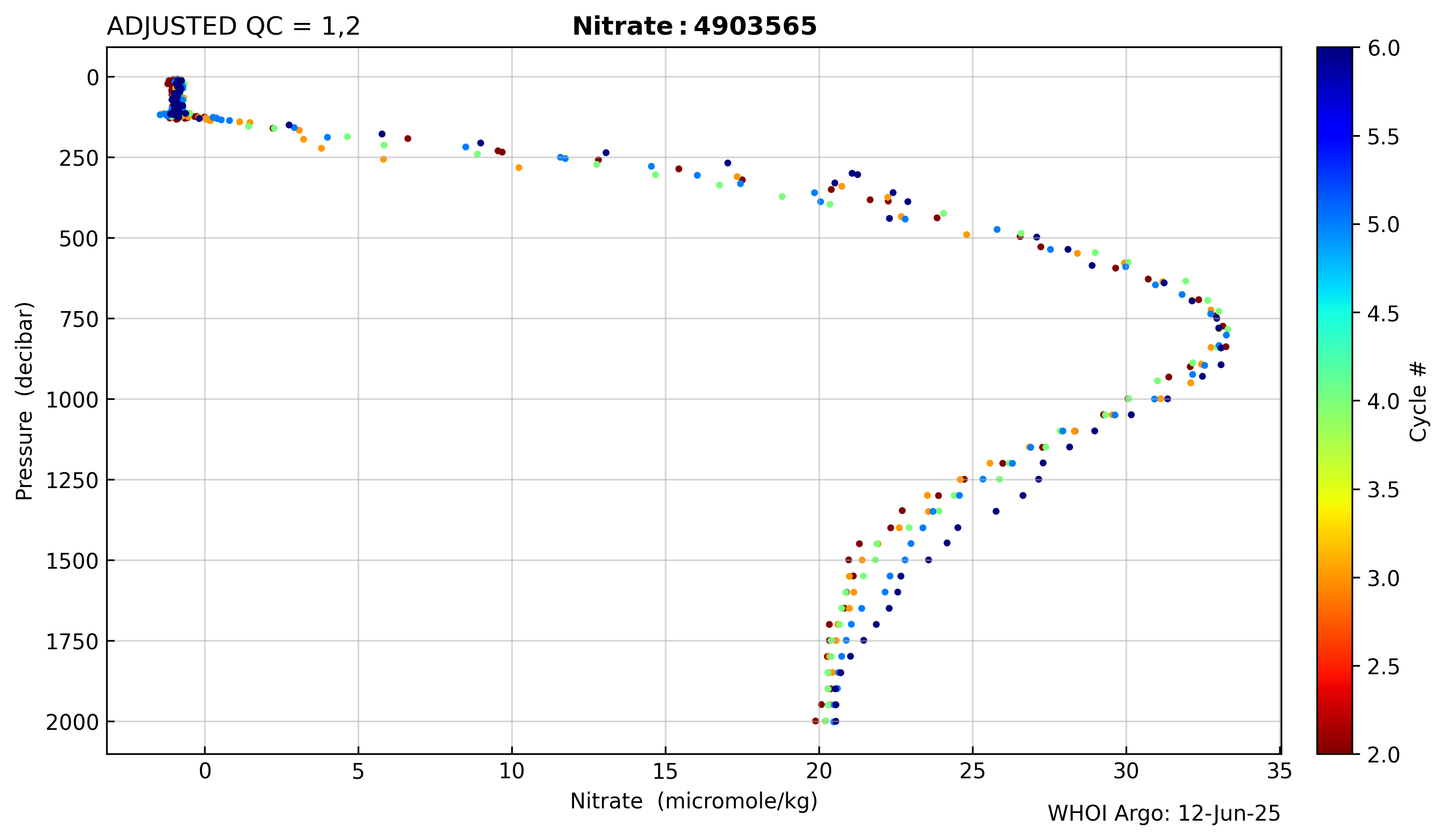Click the 'Pressure (decibar)' y-axis label

(x=24, y=401)
